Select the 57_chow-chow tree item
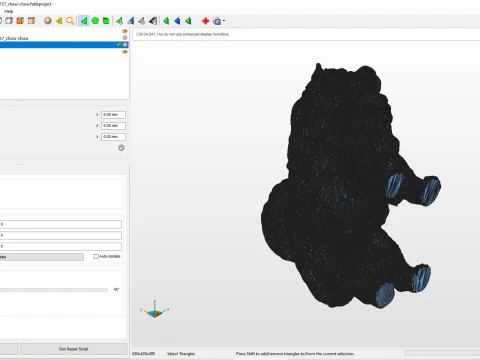Image resolution: width=480 pixels, height=360 pixels. (x=14, y=38)
